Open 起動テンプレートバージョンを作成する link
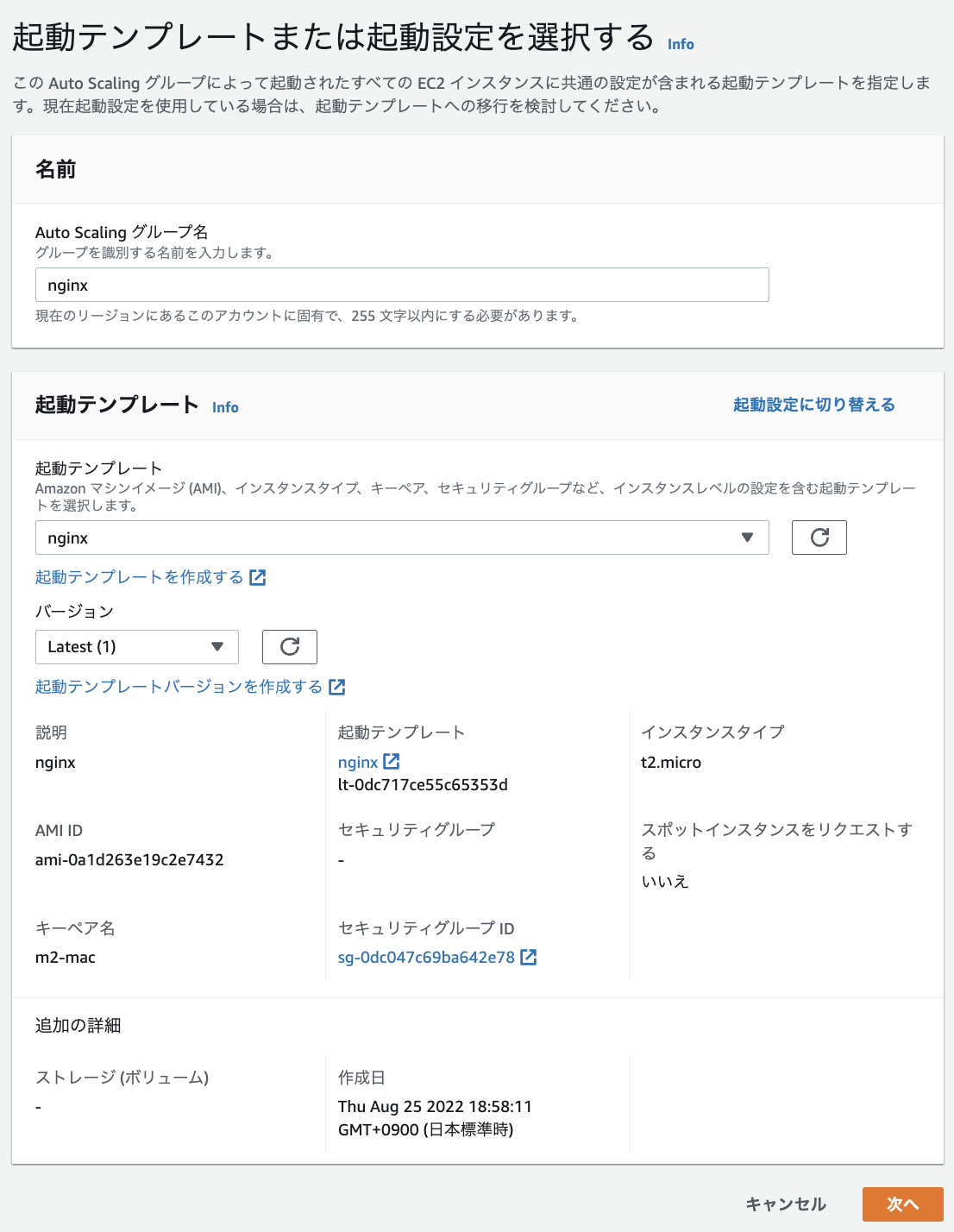 177,687
